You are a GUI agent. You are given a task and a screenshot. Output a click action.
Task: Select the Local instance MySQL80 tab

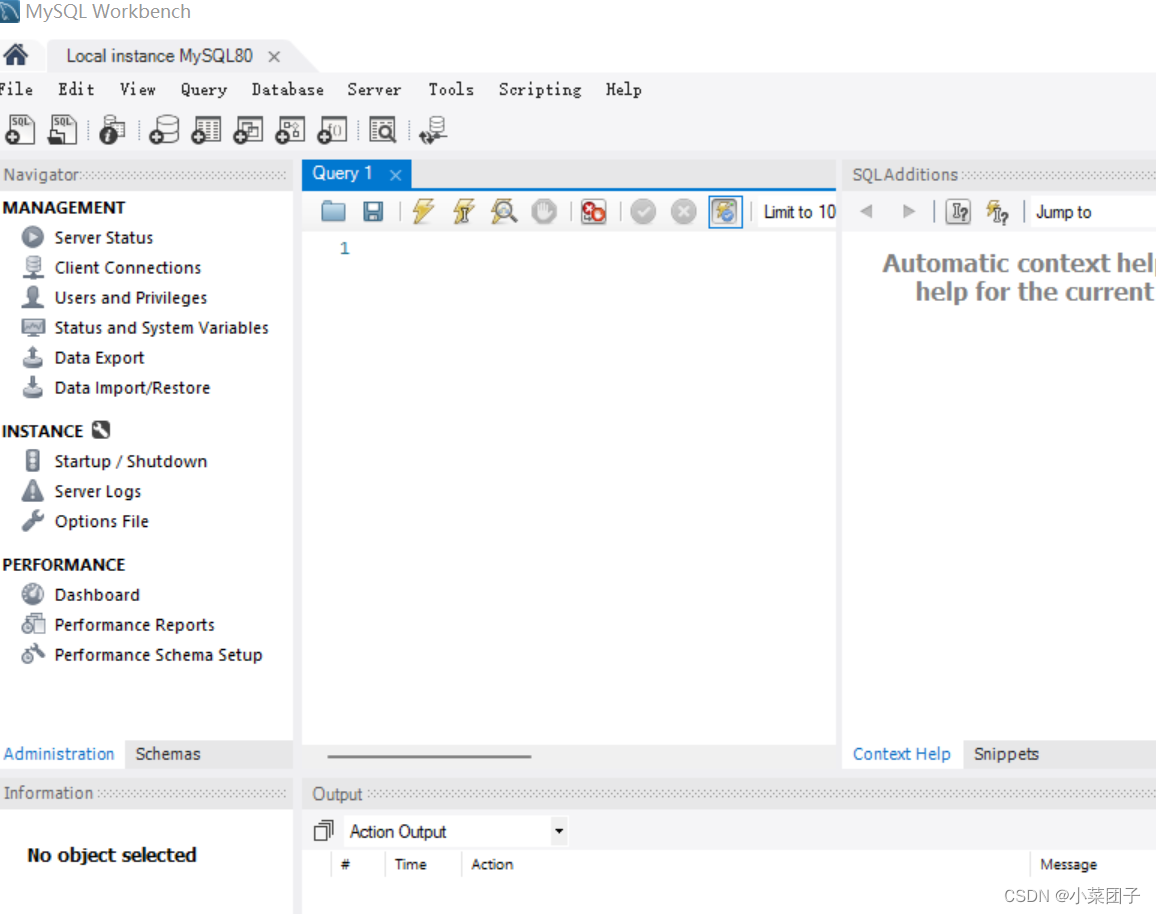159,56
